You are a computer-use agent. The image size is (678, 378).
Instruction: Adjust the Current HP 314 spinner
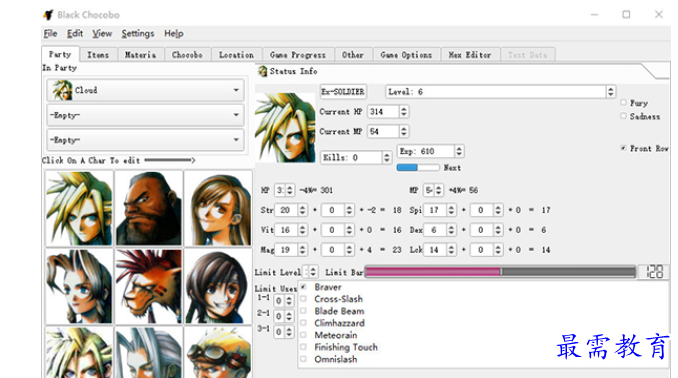pyautogui.click(x=403, y=112)
